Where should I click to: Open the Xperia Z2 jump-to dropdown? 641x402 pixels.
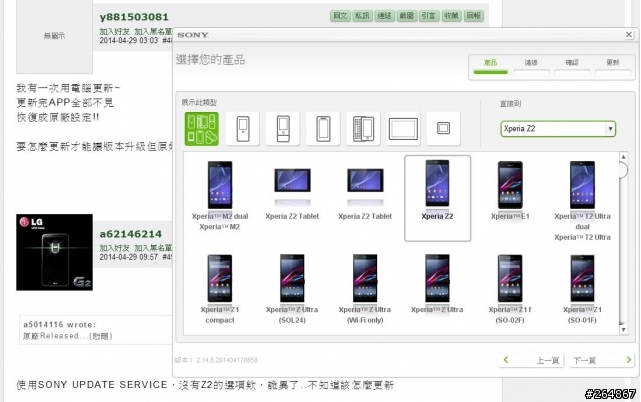coord(558,129)
